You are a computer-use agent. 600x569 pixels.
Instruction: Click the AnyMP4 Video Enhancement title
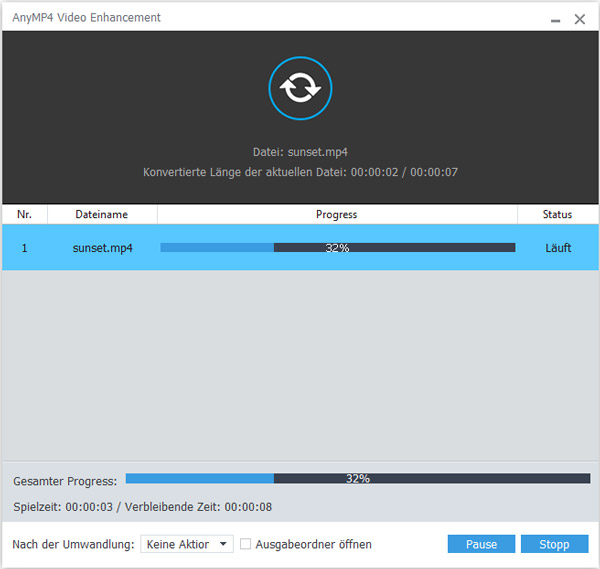86,18
